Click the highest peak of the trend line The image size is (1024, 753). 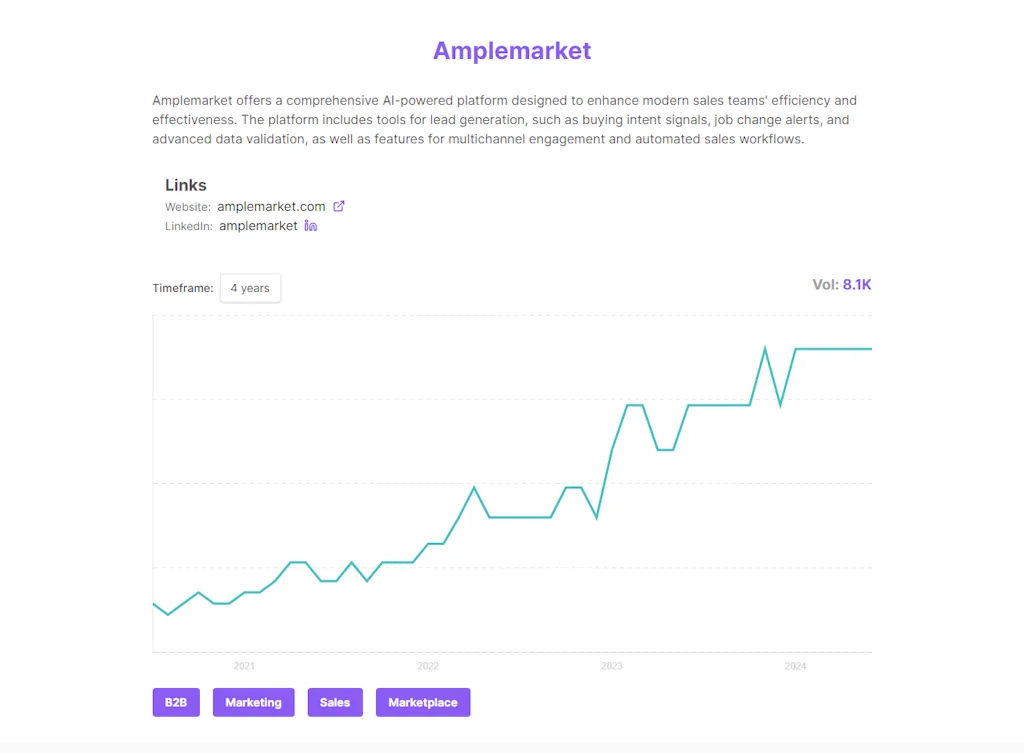point(765,349)
